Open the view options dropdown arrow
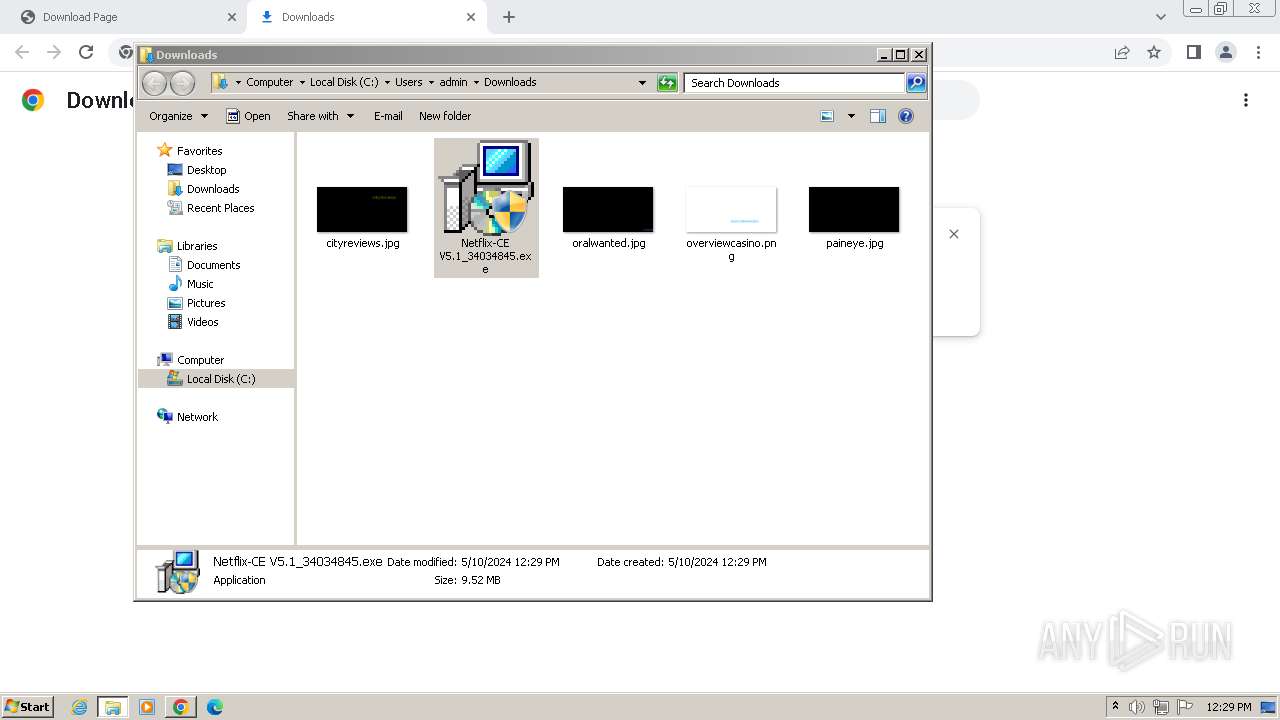Viewport: 1280px width, 720px height. click(851, 116)
